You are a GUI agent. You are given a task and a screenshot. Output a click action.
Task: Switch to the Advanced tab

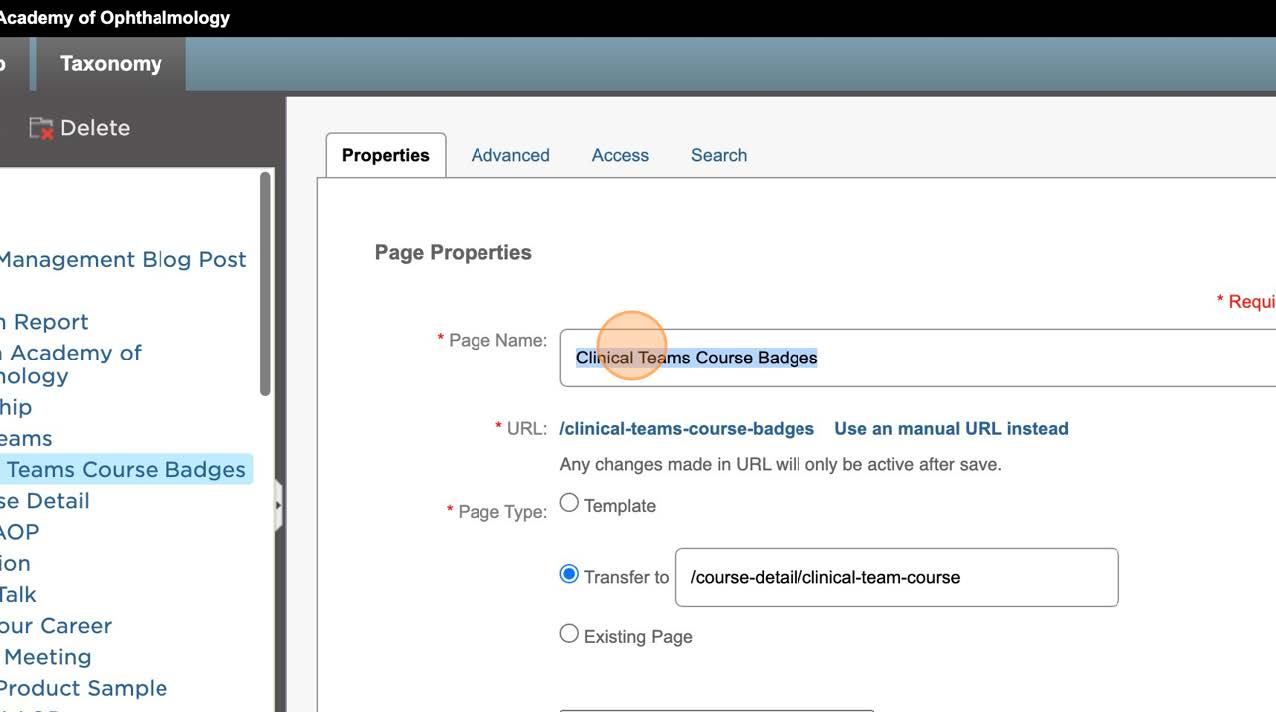pos(510,155)
